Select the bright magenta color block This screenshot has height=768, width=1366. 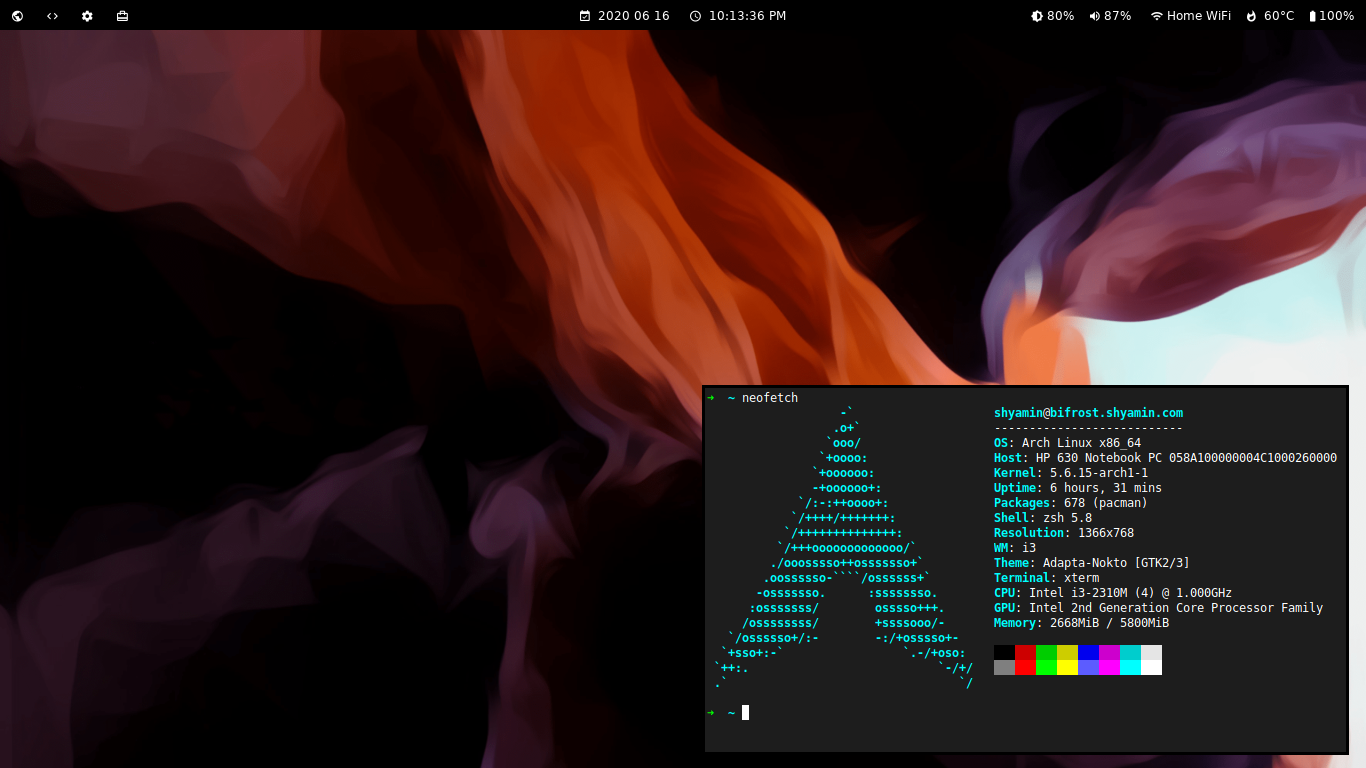(x=1109, y=667)
